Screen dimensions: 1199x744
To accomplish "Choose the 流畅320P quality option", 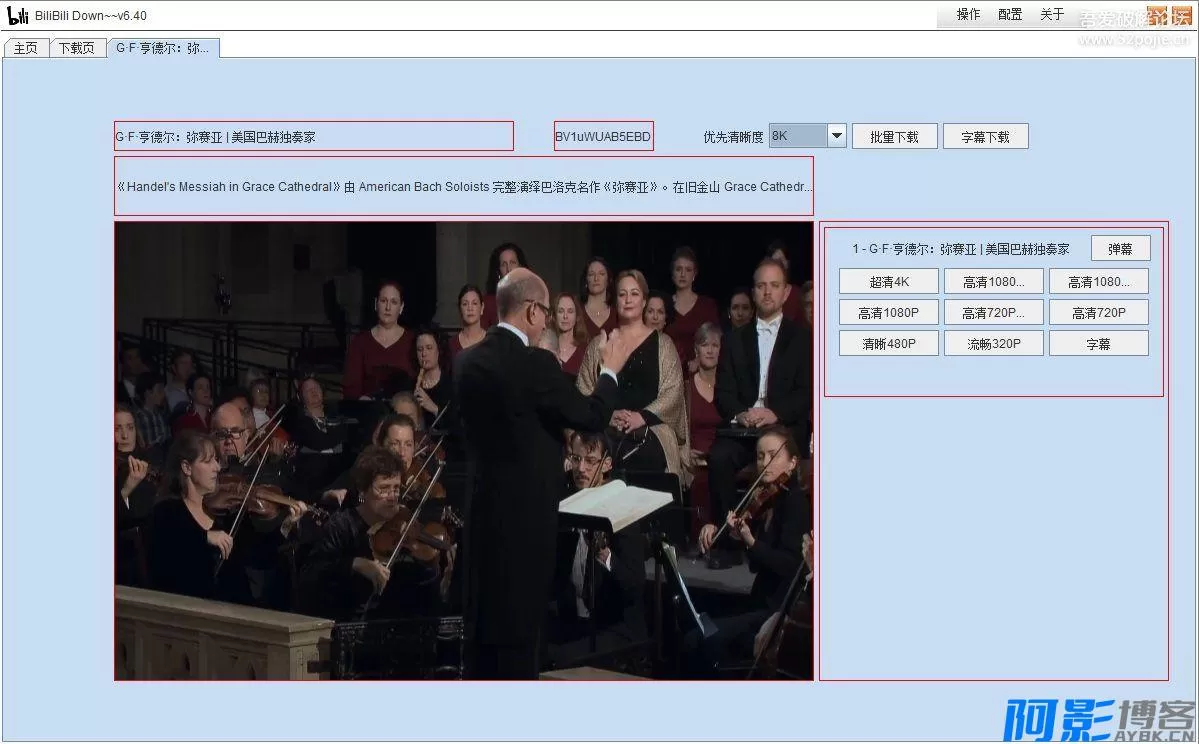I will [993, 344].
